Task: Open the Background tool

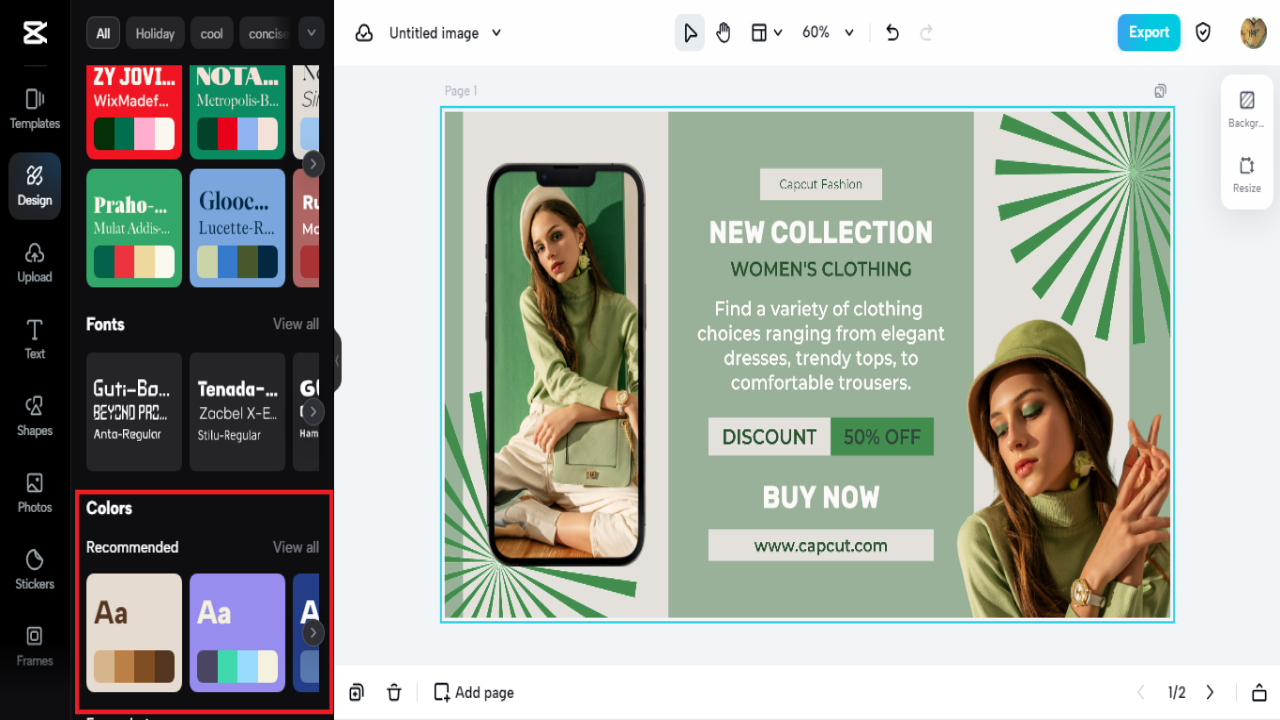Action: click(1247, 109)
